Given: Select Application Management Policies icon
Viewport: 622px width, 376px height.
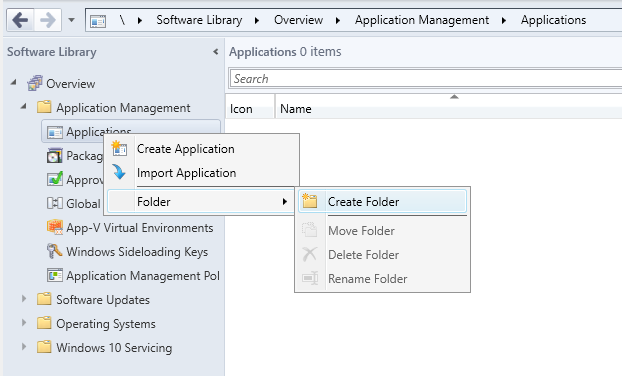Looking at the screenshot, I should point(54,275).
